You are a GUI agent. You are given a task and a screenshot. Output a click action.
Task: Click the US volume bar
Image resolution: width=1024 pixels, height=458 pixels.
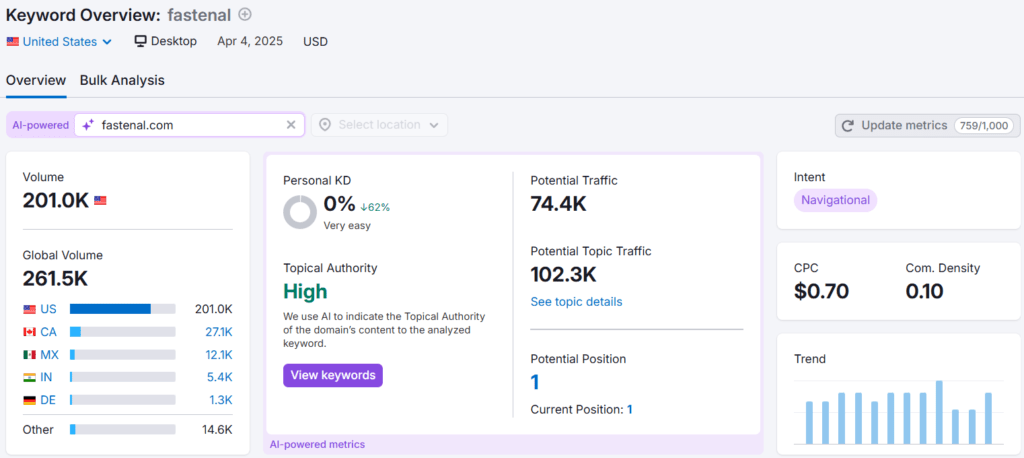coord(123,309)
